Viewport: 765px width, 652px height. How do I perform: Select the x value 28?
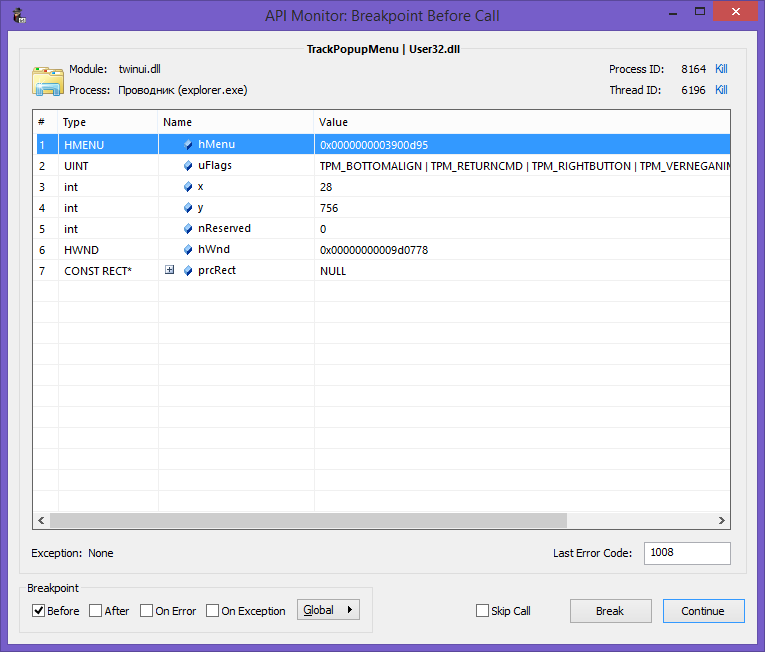326,187
